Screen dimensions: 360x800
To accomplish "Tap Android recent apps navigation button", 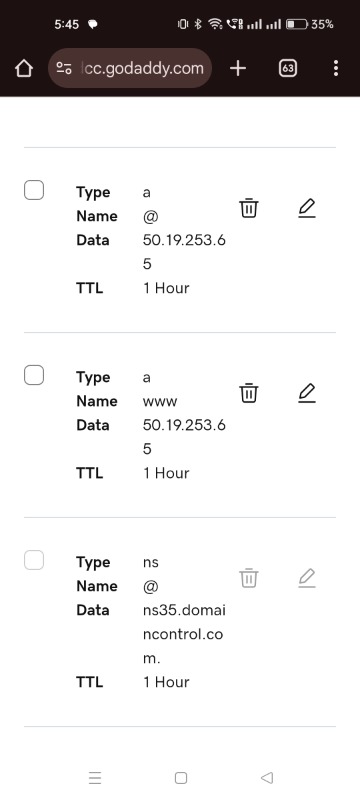I will pos(95,778).
